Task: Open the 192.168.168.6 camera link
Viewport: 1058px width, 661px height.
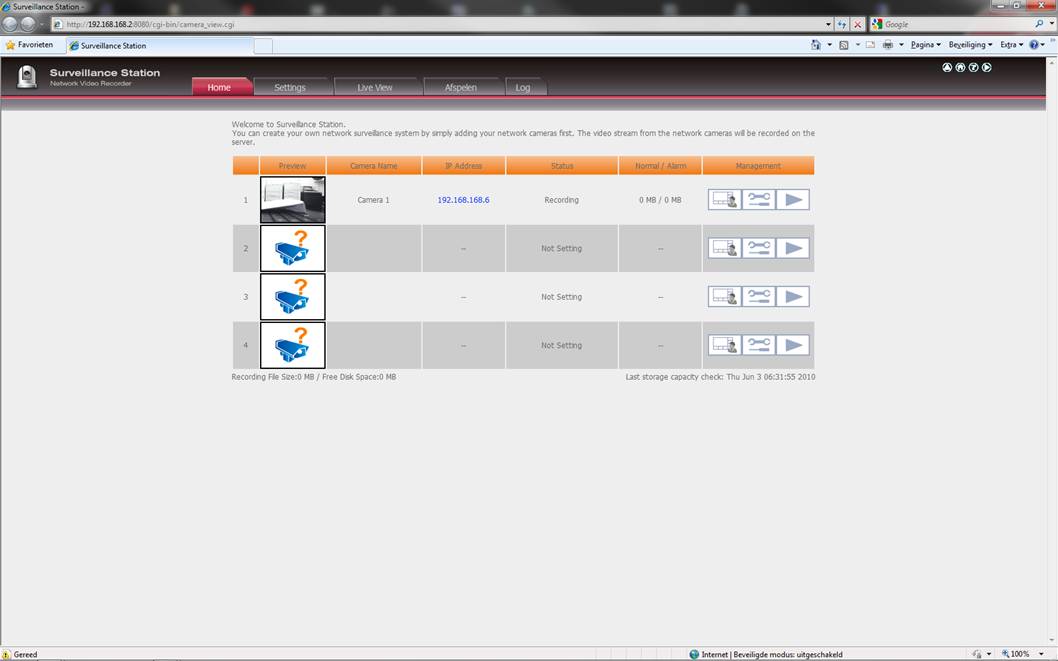Action: tap(464, 200)
